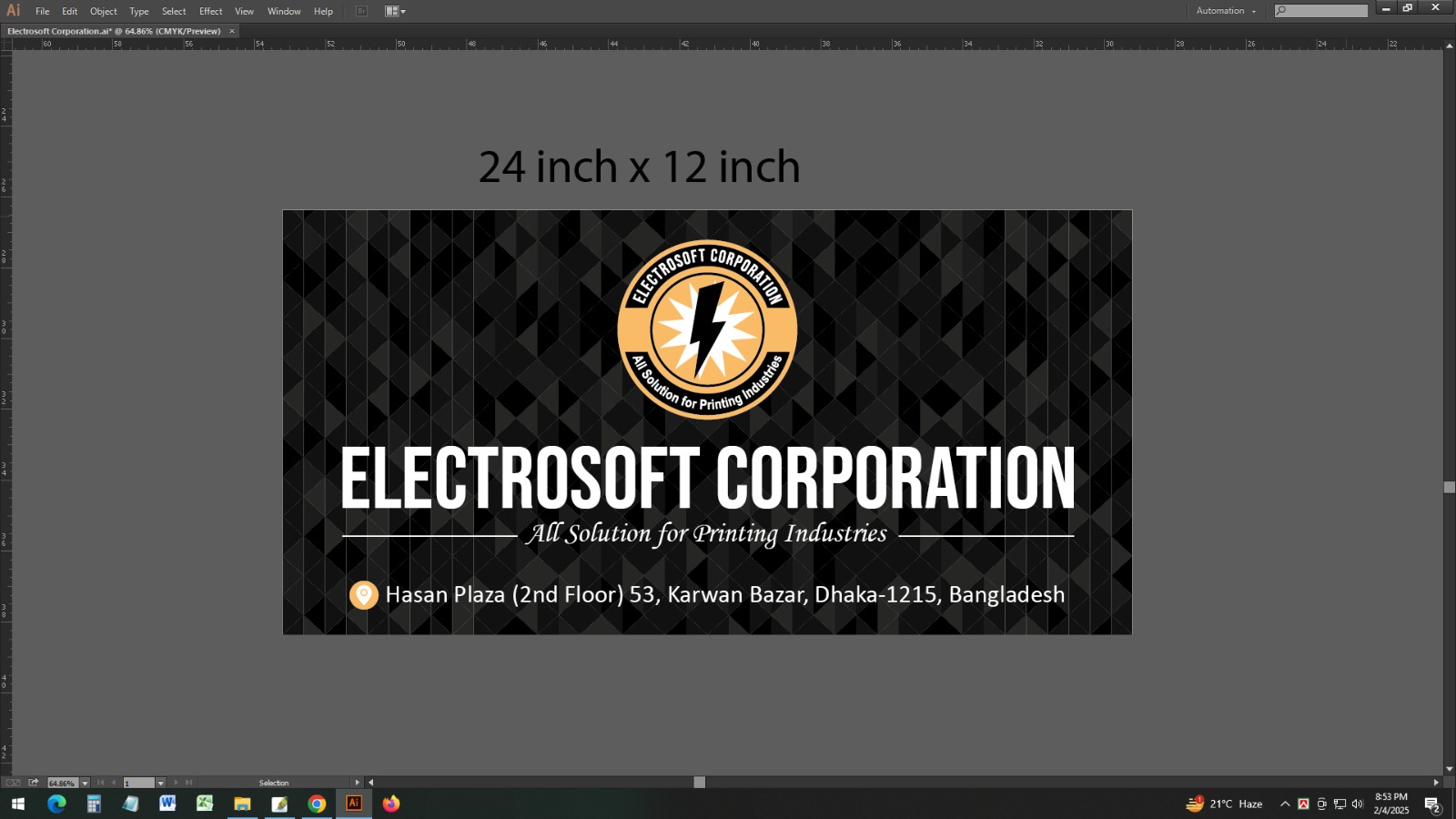The image size is (1456, 819).
Task: Open Calculator from the taskbar
Action: point(94,804)
